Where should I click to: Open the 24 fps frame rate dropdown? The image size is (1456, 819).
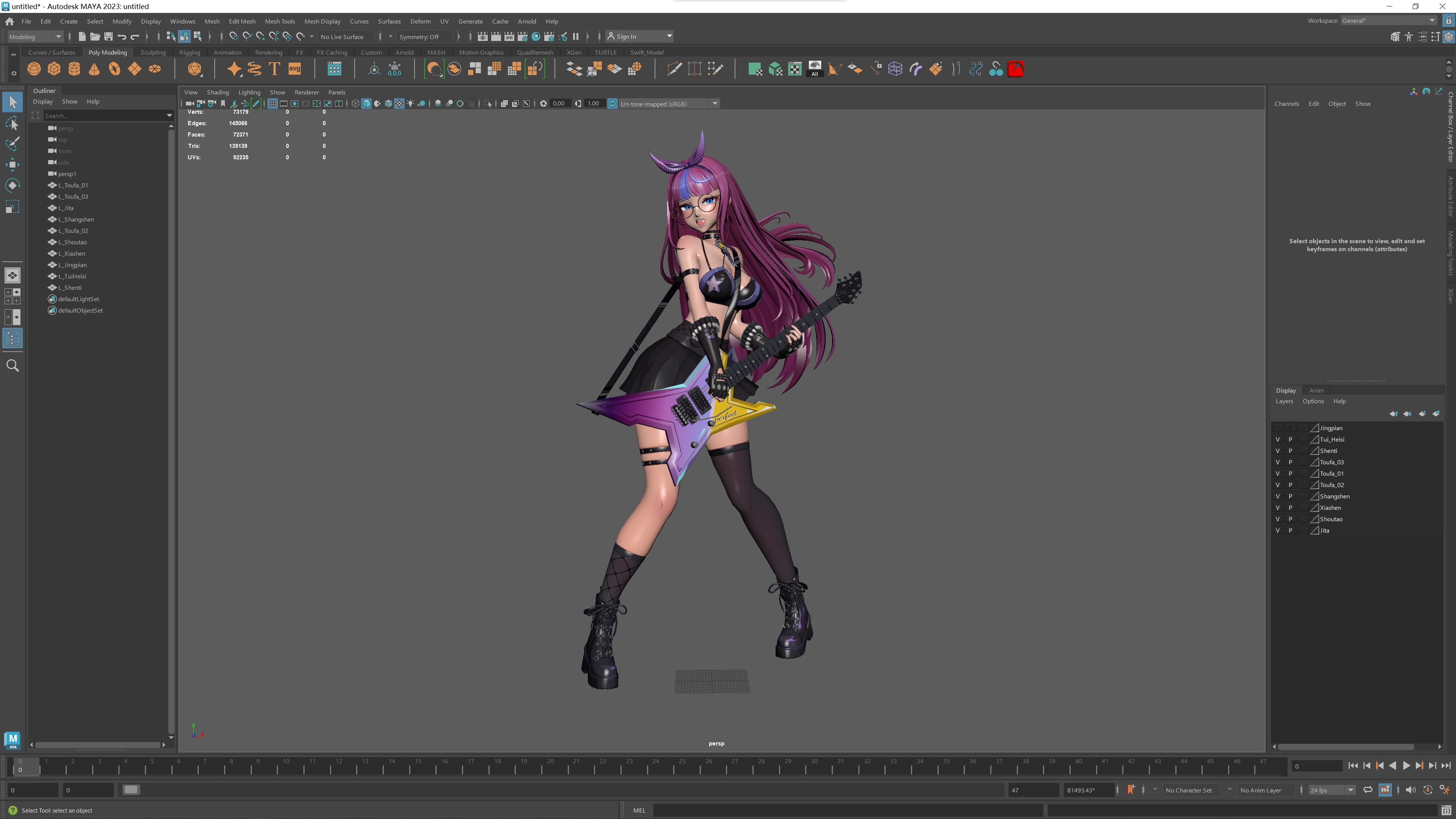pos(1332,790)
